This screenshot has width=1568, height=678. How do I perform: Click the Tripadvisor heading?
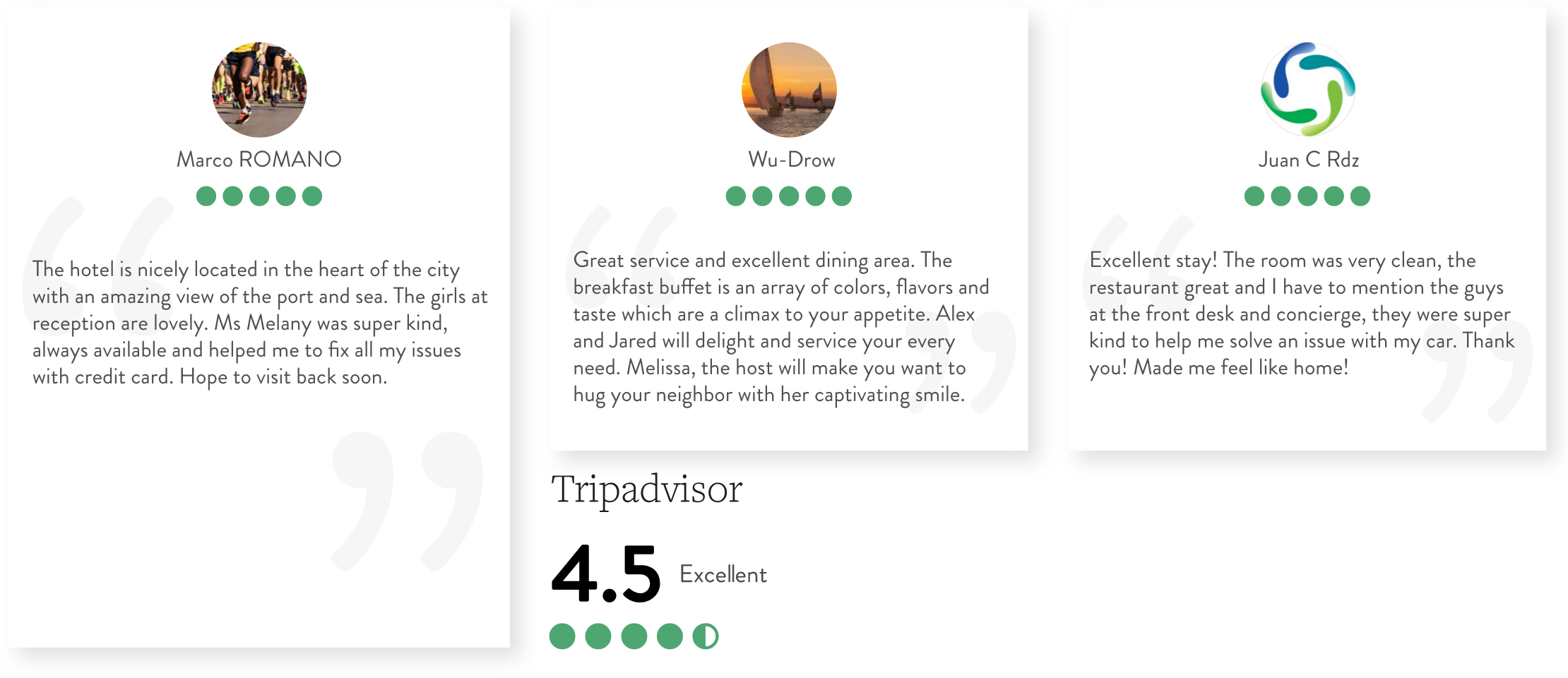coord(646,489)
